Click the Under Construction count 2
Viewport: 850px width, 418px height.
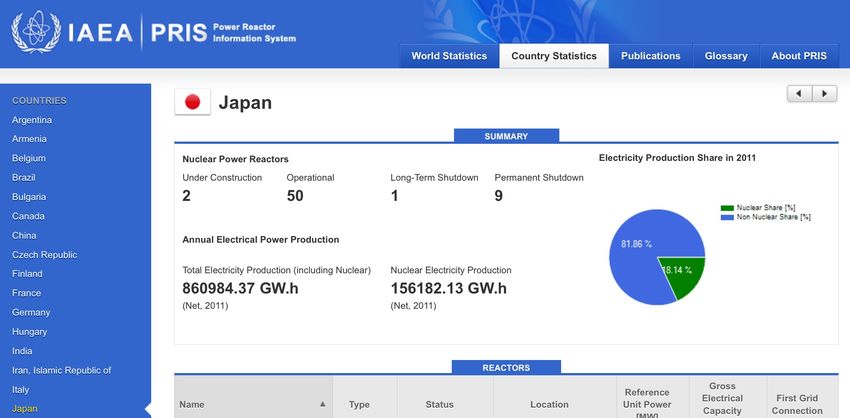pyautogui.click(x=186, y=196)
